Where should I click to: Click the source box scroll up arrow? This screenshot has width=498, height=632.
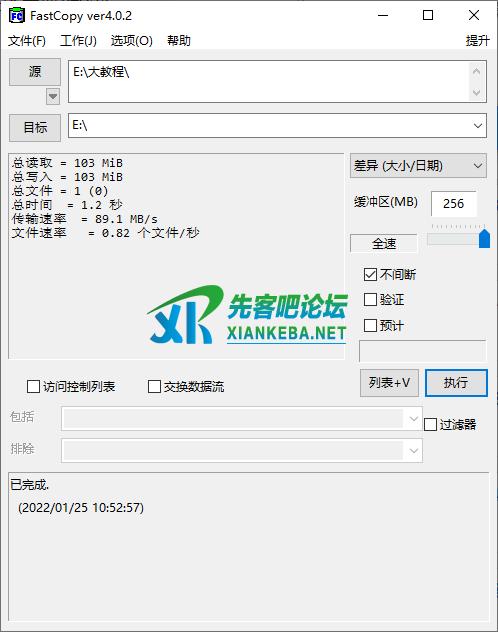click(x=476, y=72)
